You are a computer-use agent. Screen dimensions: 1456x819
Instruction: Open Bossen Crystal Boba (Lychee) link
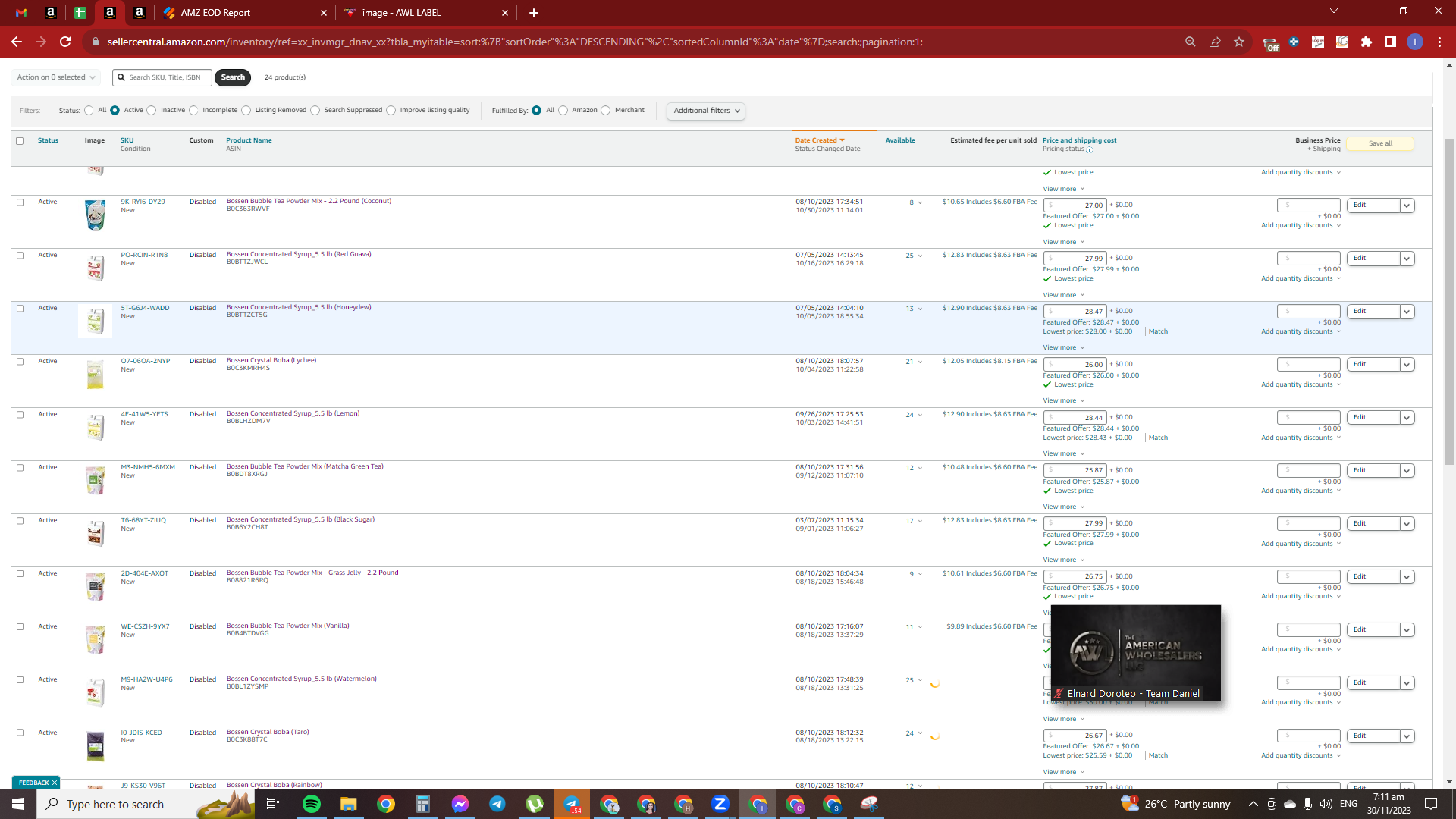(271, 360)
